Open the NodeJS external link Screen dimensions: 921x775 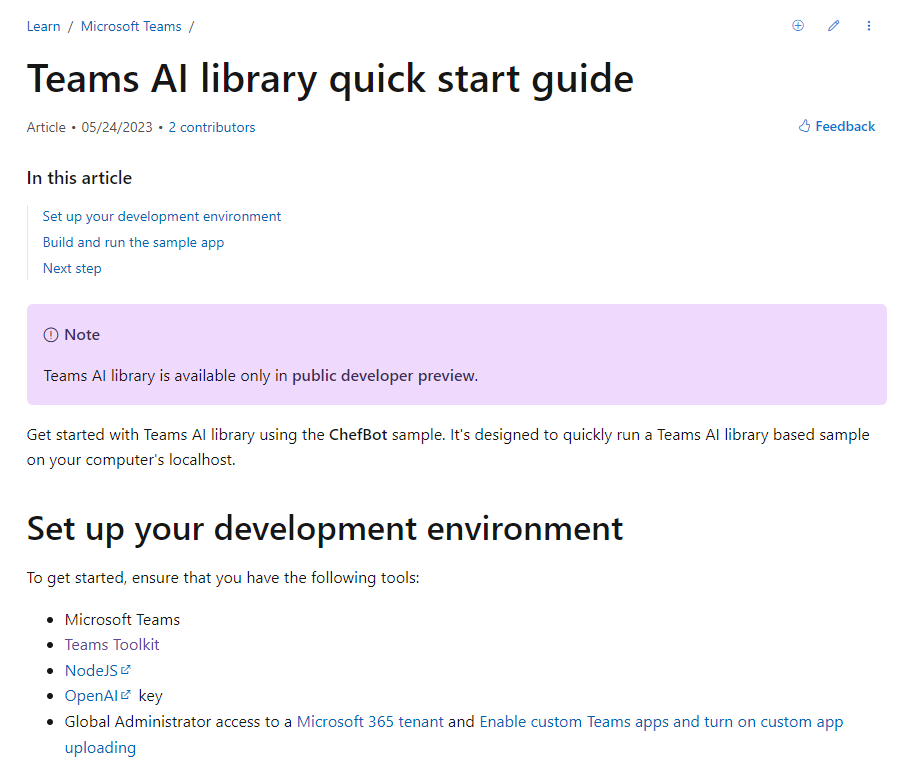[98, 670]
